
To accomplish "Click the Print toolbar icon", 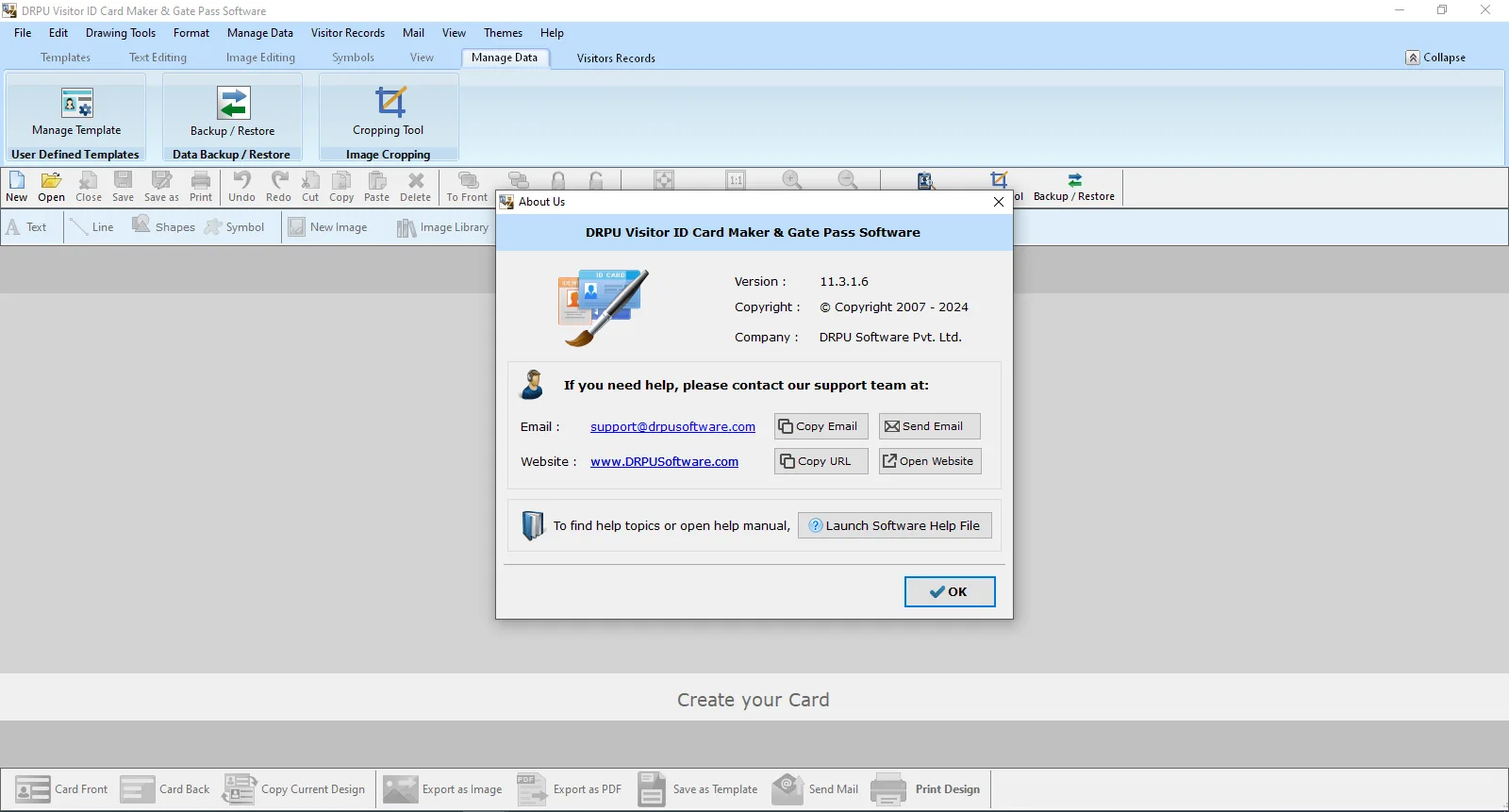I will click(201, 187).
